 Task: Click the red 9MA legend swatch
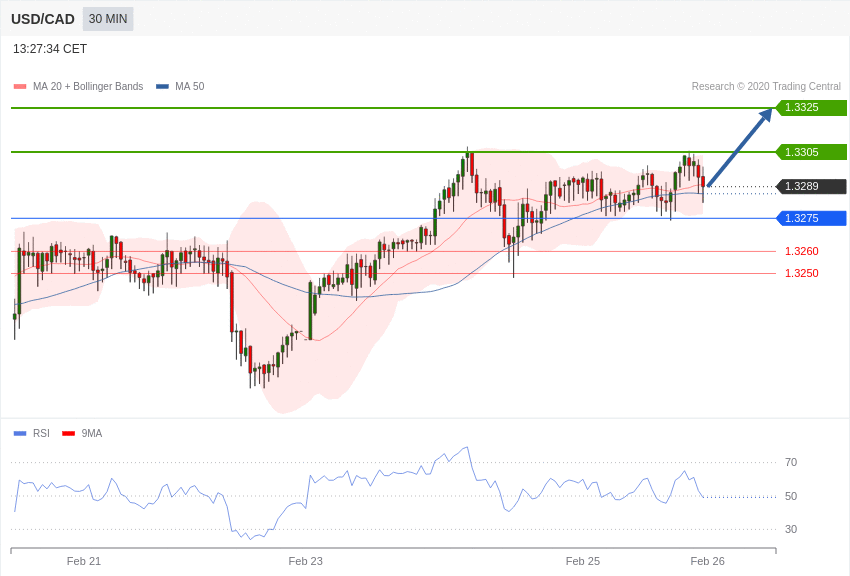point(68,433)
